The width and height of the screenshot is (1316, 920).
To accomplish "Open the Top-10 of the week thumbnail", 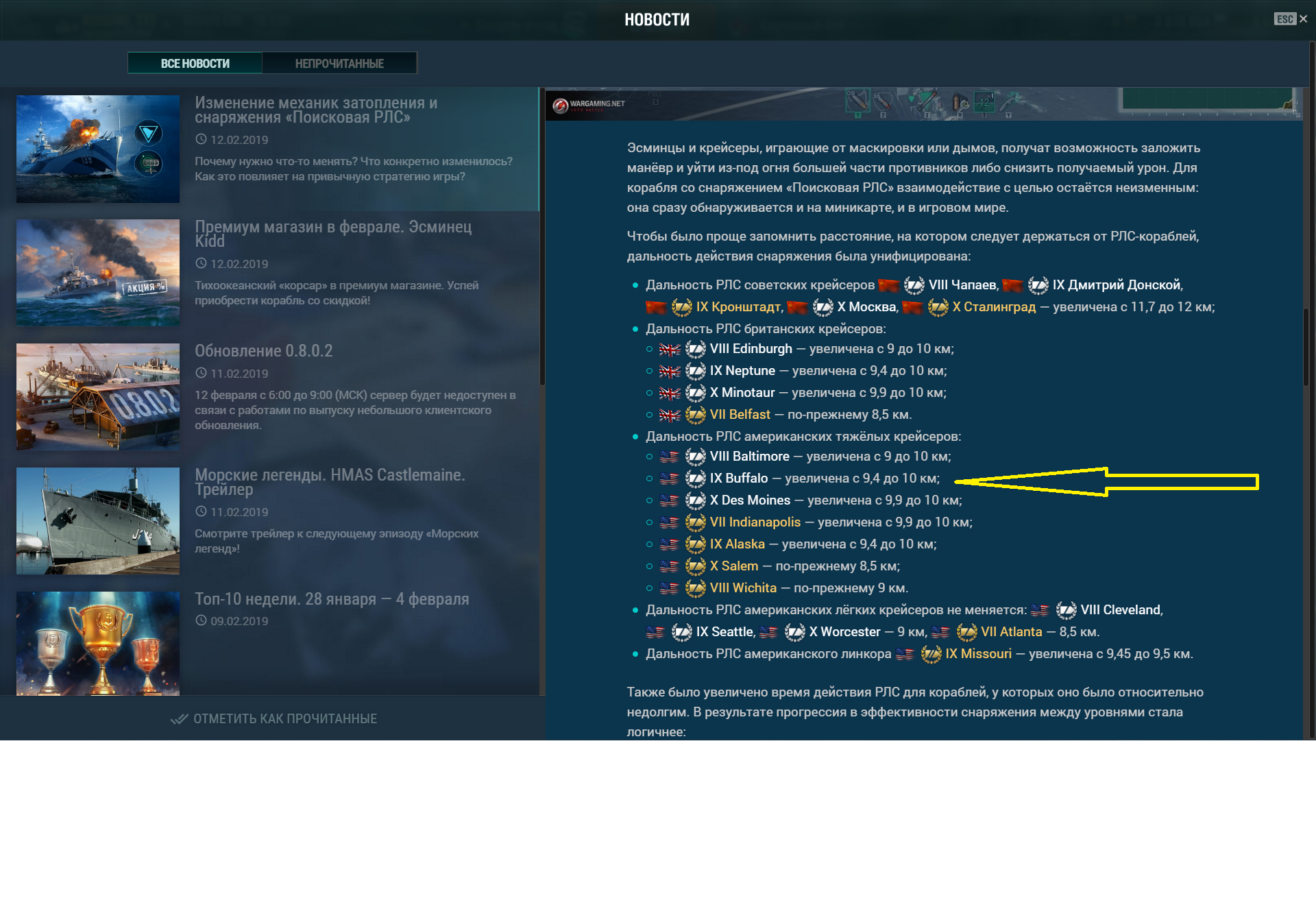I will [98, 643].
